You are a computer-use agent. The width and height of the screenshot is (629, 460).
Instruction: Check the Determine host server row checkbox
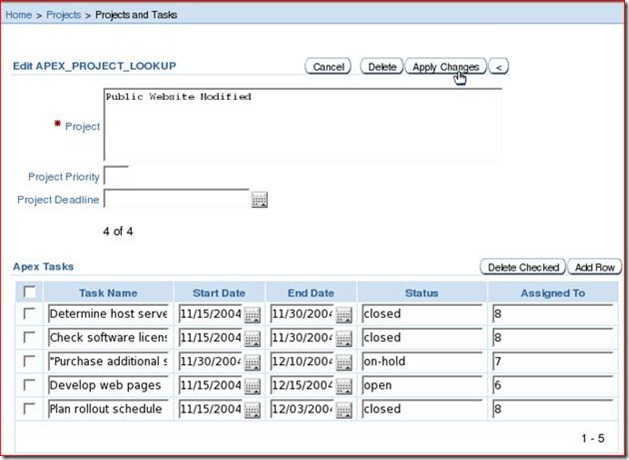coord(29,313)
